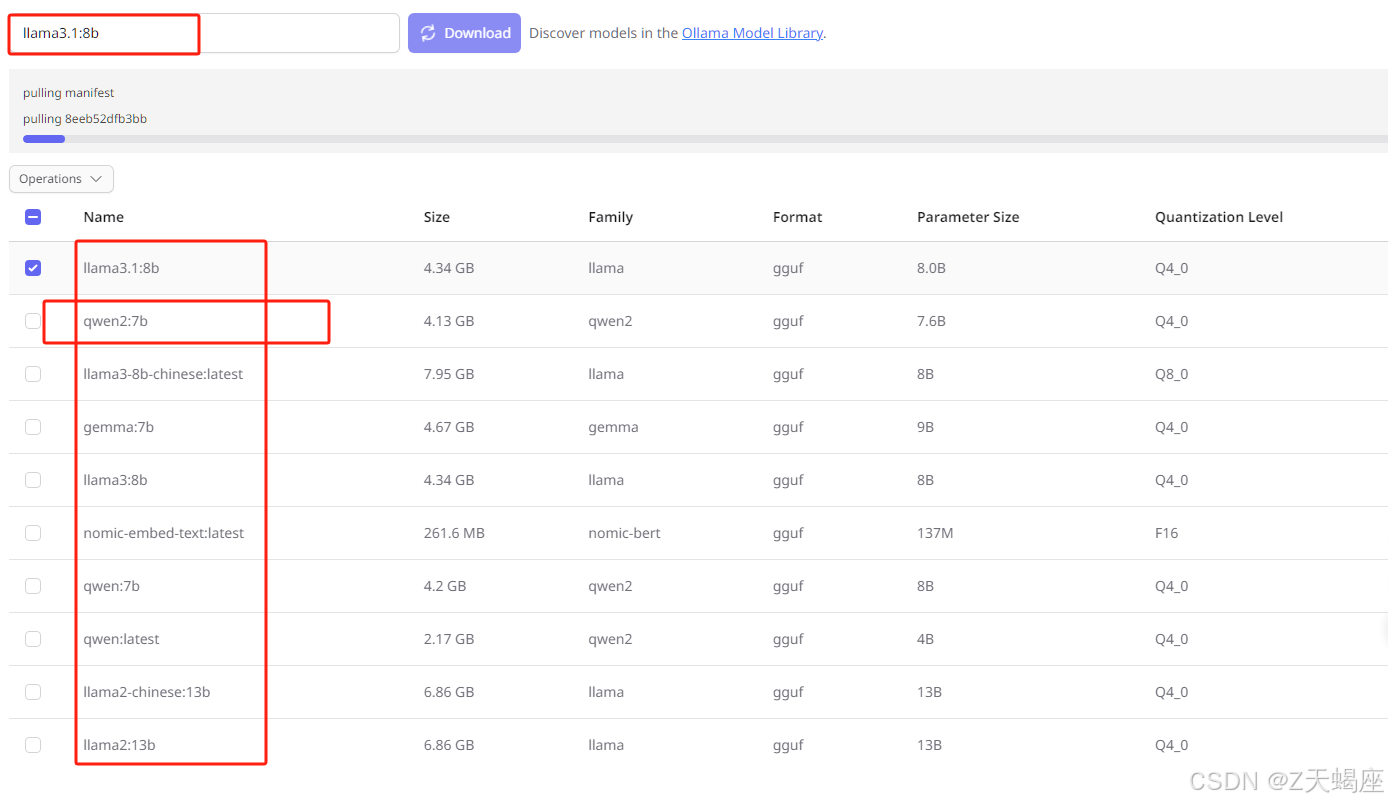1388x804 pixels.
Task: Select the qwen:7b model name
Action: point(112,586)
